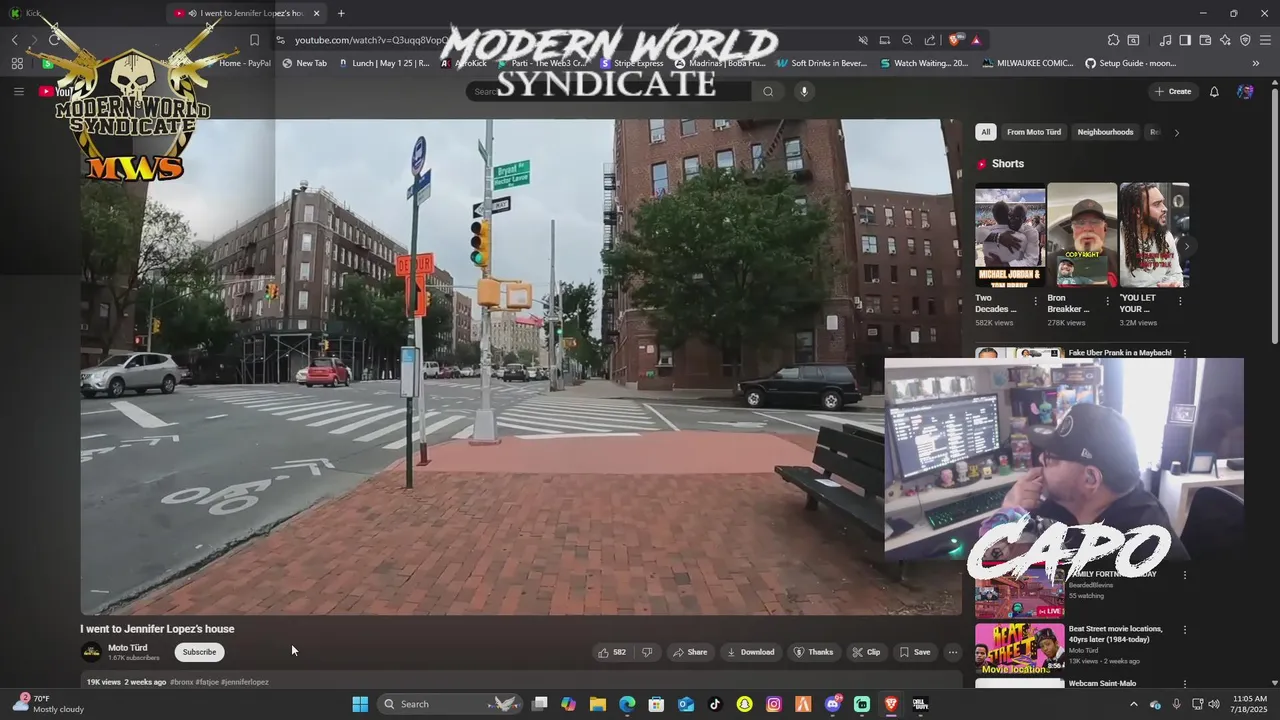The height and width of the screenshot is (720, 1280).
Task: Open browser extensions puzzle icon
Action: click(1113, 40)
